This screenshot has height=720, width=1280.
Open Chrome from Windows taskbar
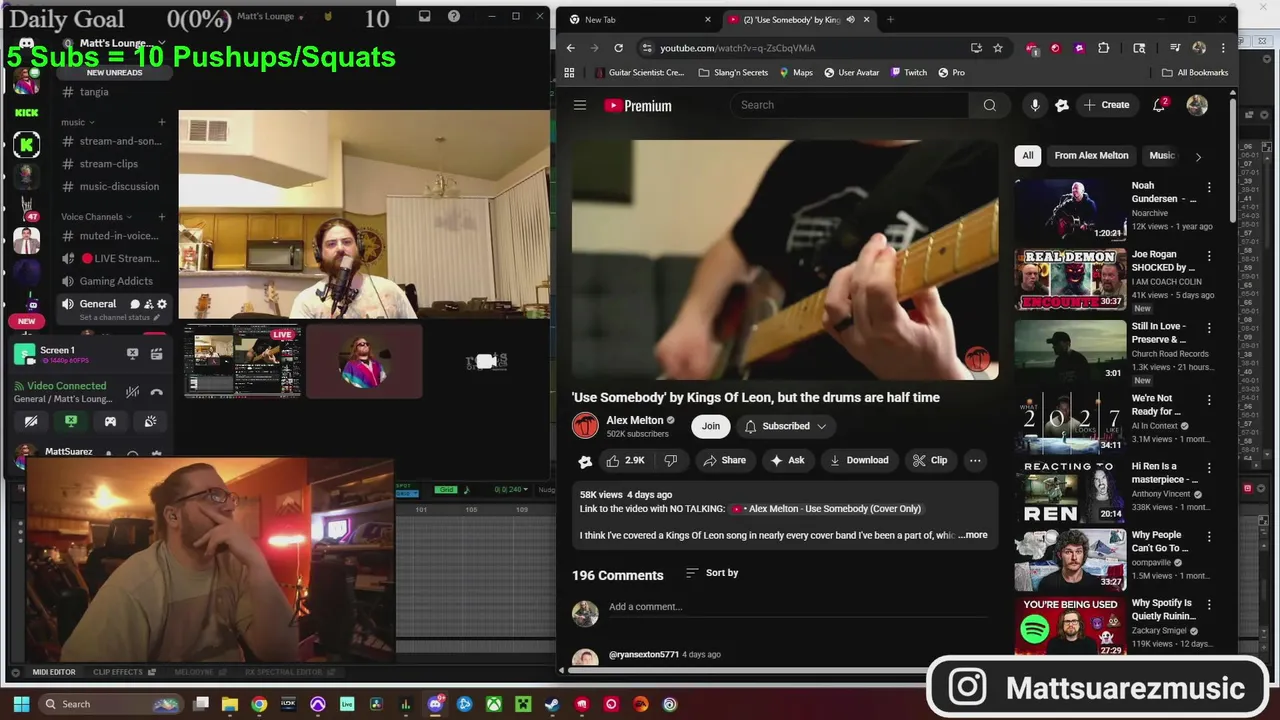tap(259, 704)
